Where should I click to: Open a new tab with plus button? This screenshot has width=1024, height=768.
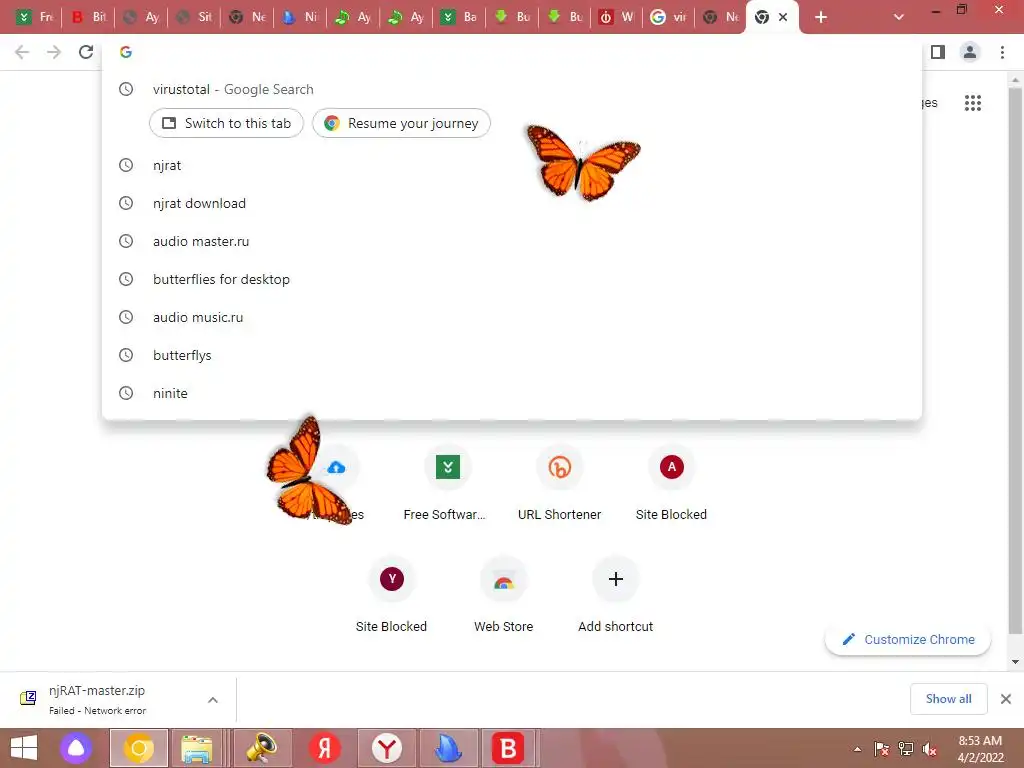coord(821,18)
